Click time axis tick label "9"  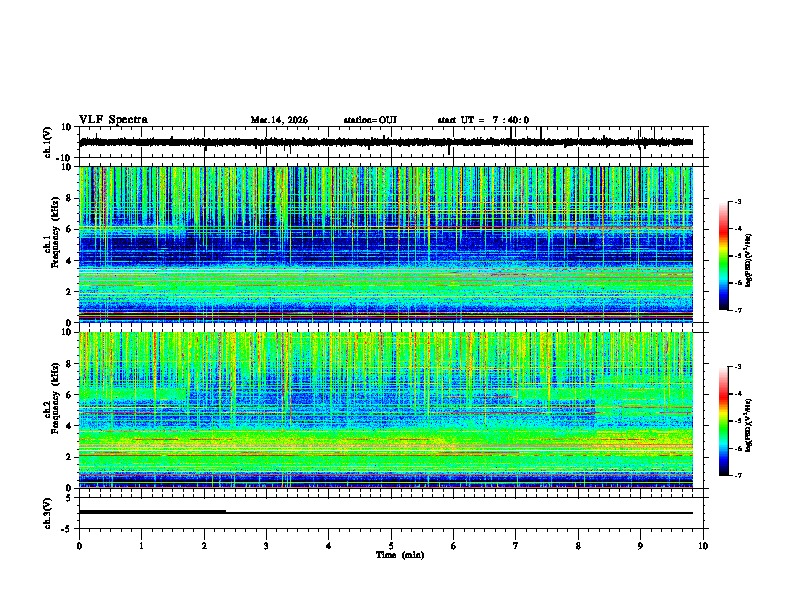[x=640, y=546]
